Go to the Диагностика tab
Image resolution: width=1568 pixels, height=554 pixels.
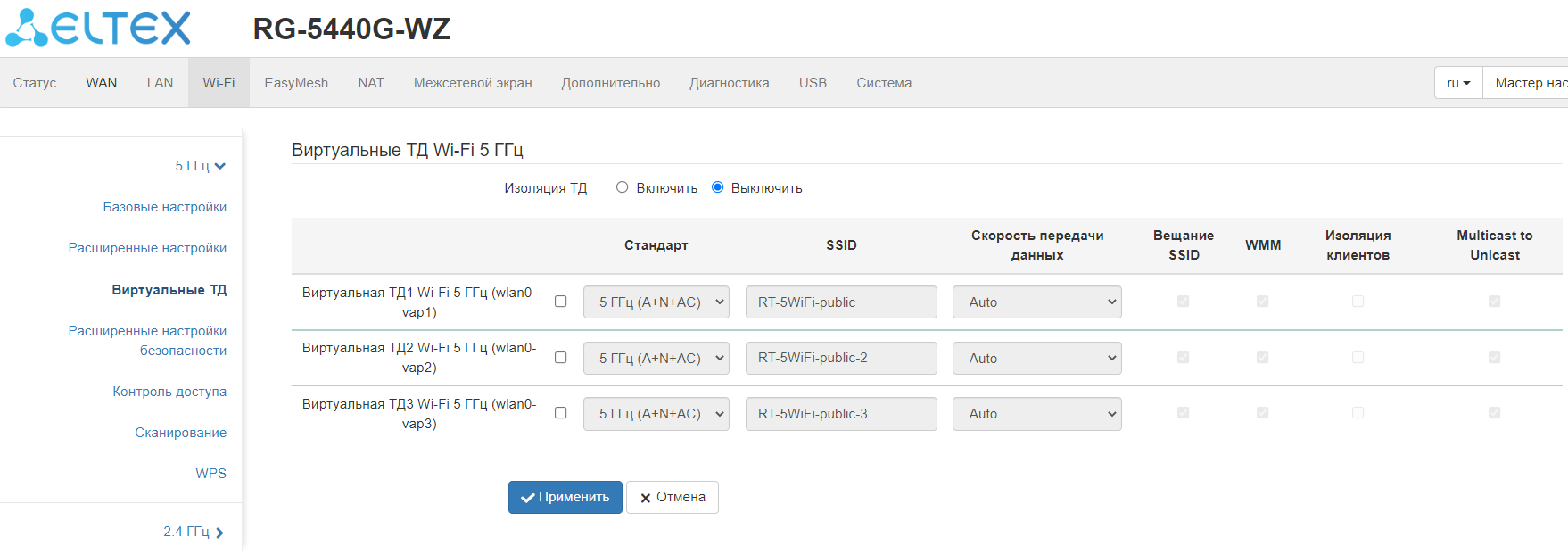tap(729, 83)
